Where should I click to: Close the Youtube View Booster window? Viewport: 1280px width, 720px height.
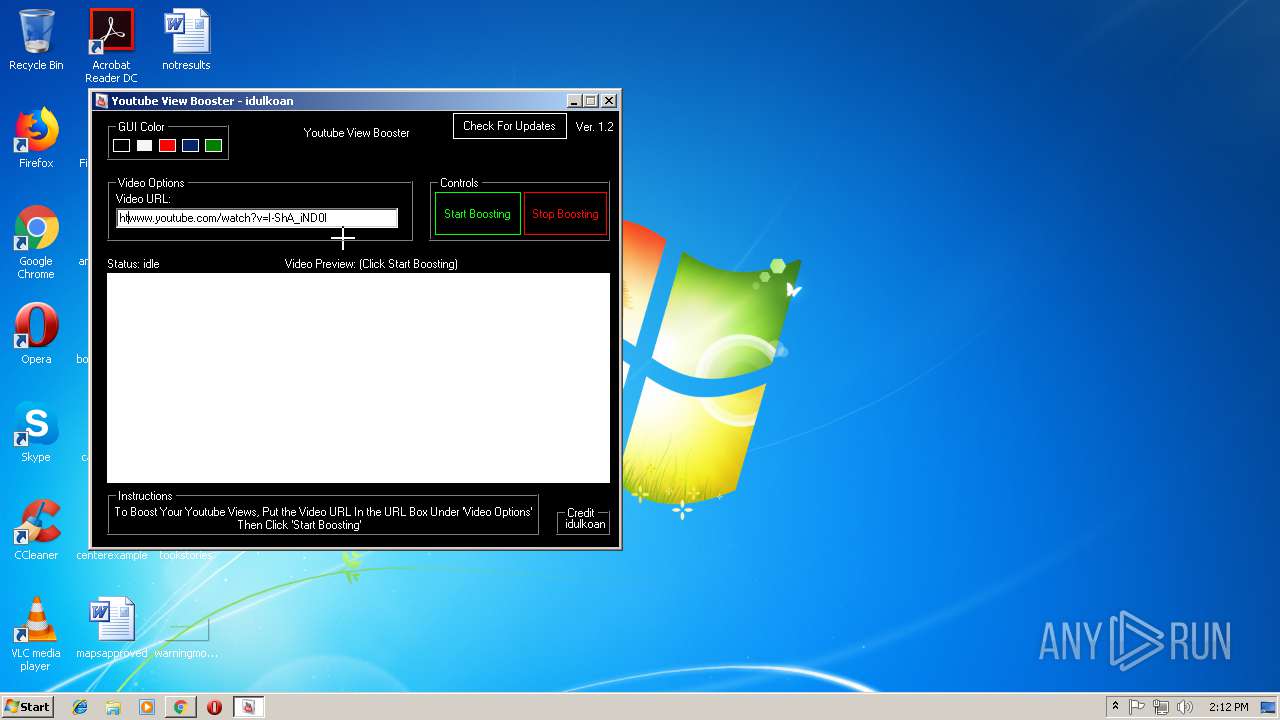[x=608, y=101]
